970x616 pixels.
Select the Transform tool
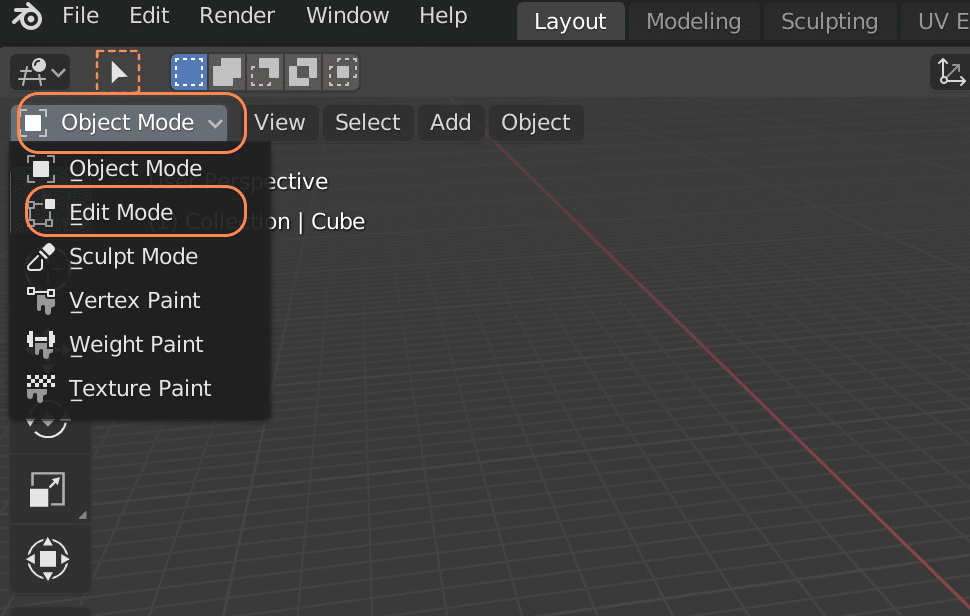pos(48,559)
